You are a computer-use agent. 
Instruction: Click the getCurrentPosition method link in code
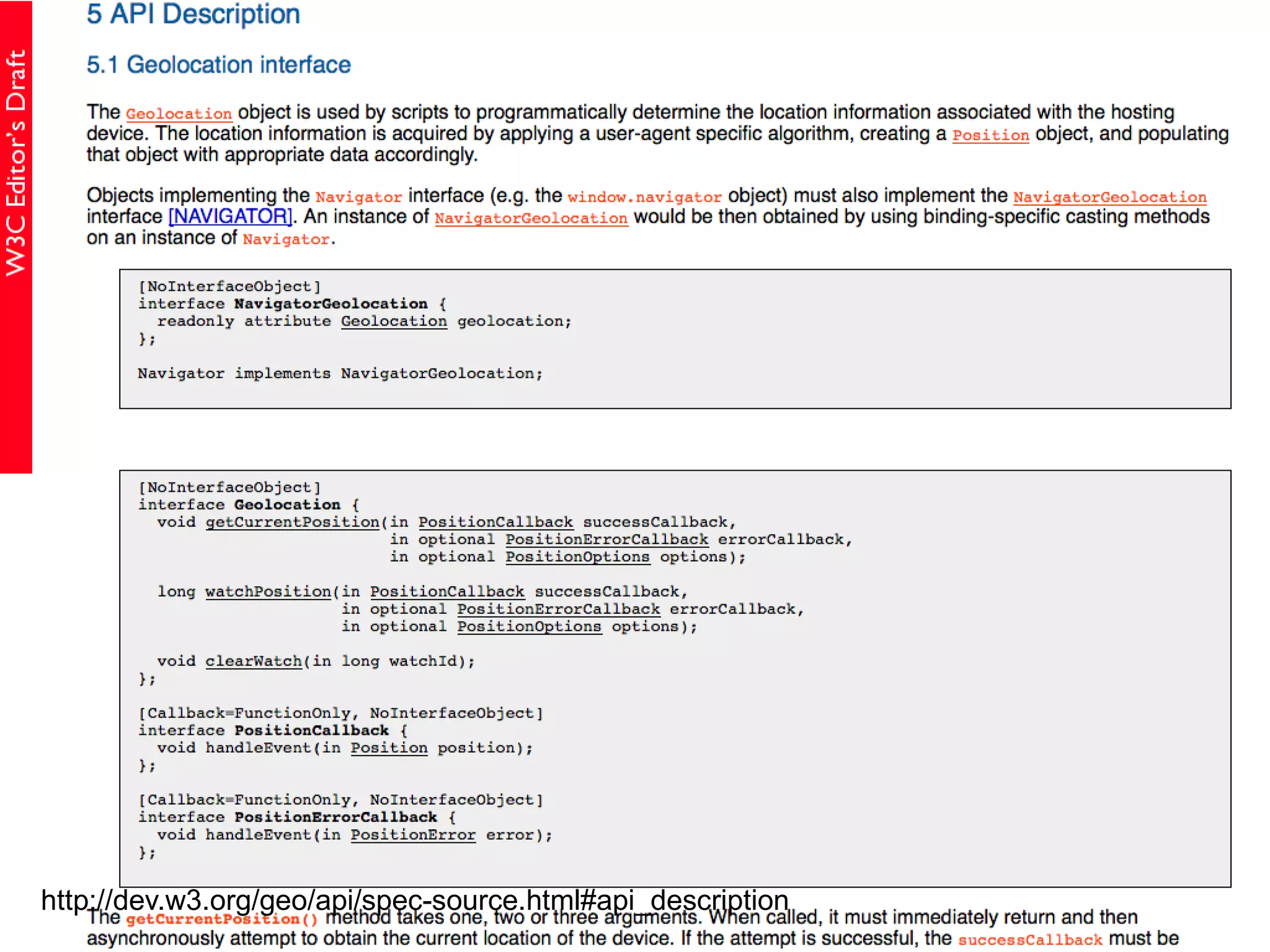[292, 522]
